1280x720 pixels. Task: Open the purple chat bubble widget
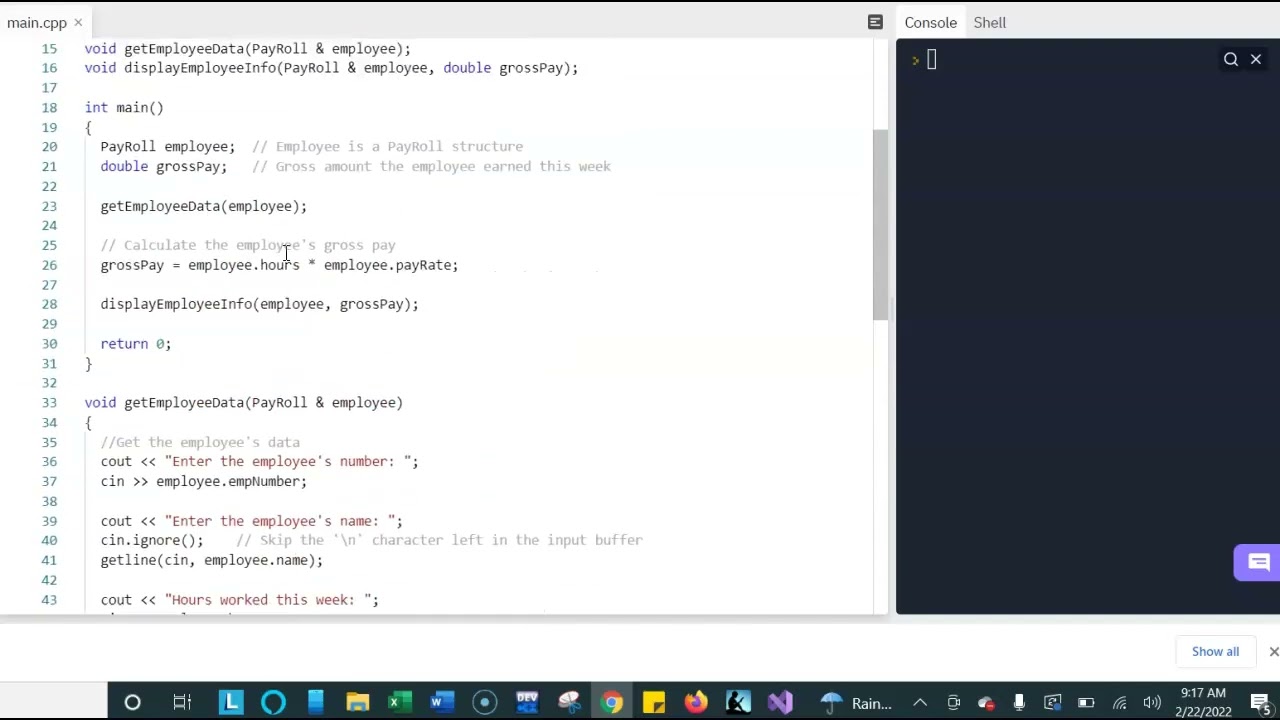tap(1258, 562)
